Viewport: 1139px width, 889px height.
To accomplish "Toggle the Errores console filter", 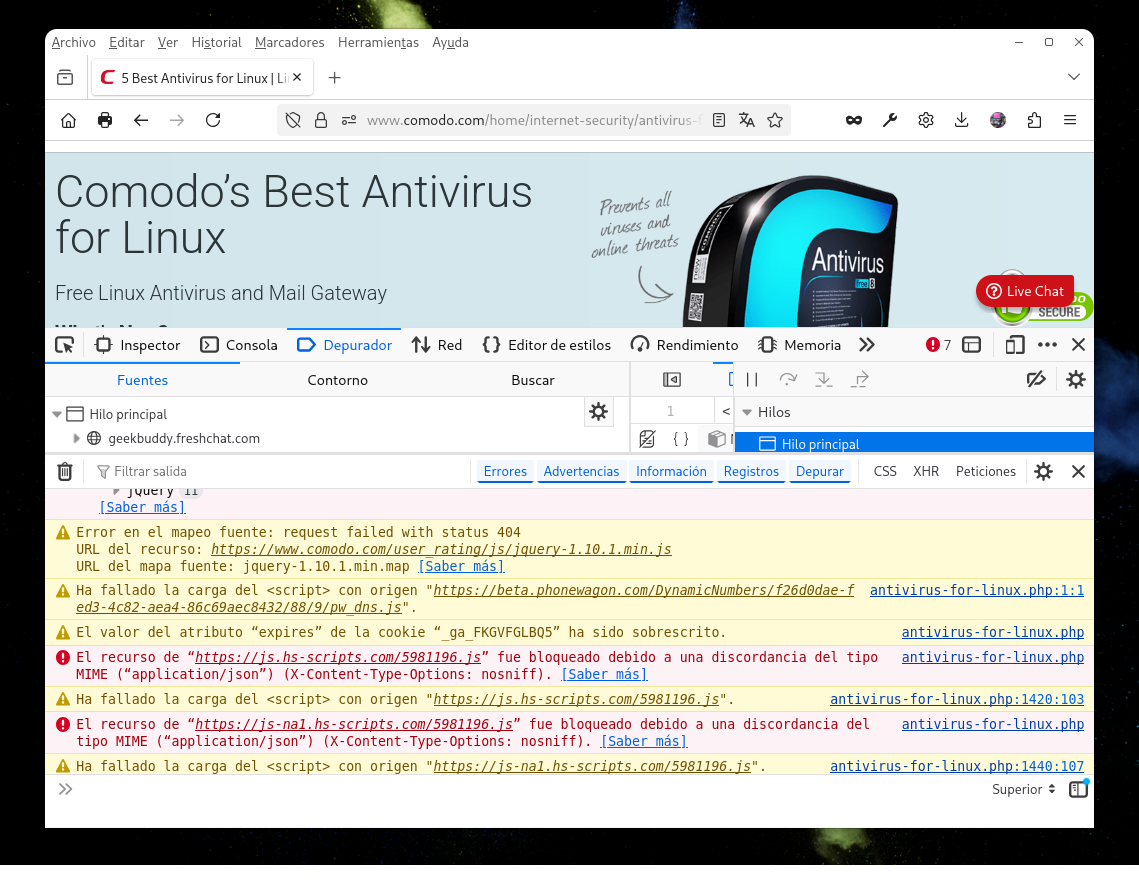I will pyautogui.click(x=505, y=471).
